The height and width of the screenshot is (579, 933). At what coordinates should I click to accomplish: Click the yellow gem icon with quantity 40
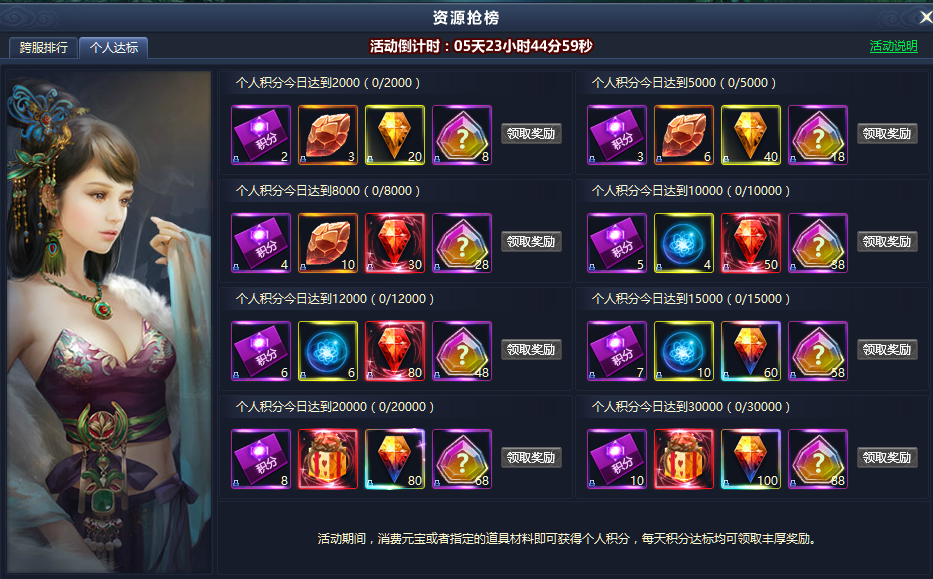coord(750,135)
